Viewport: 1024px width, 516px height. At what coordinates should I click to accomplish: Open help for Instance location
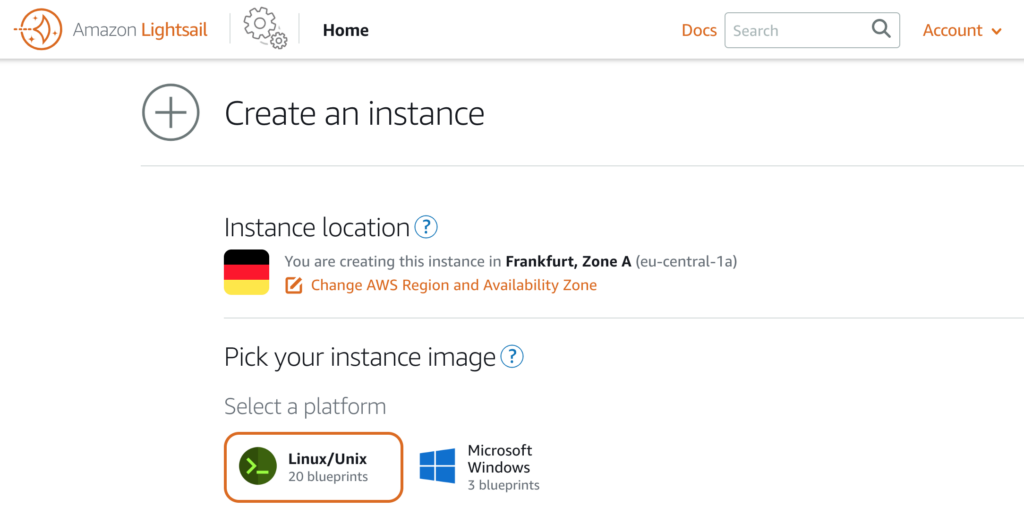click(426, 227)
